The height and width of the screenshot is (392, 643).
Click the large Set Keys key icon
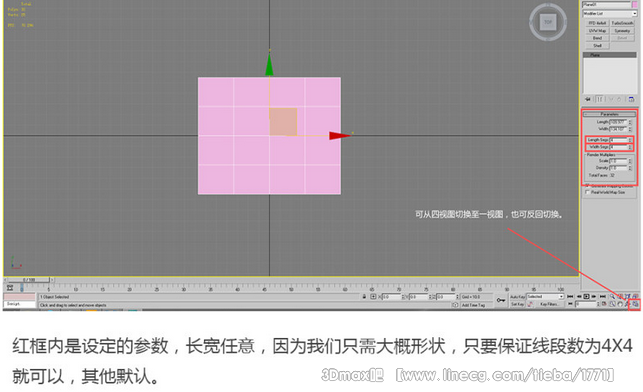coord(501,300)
